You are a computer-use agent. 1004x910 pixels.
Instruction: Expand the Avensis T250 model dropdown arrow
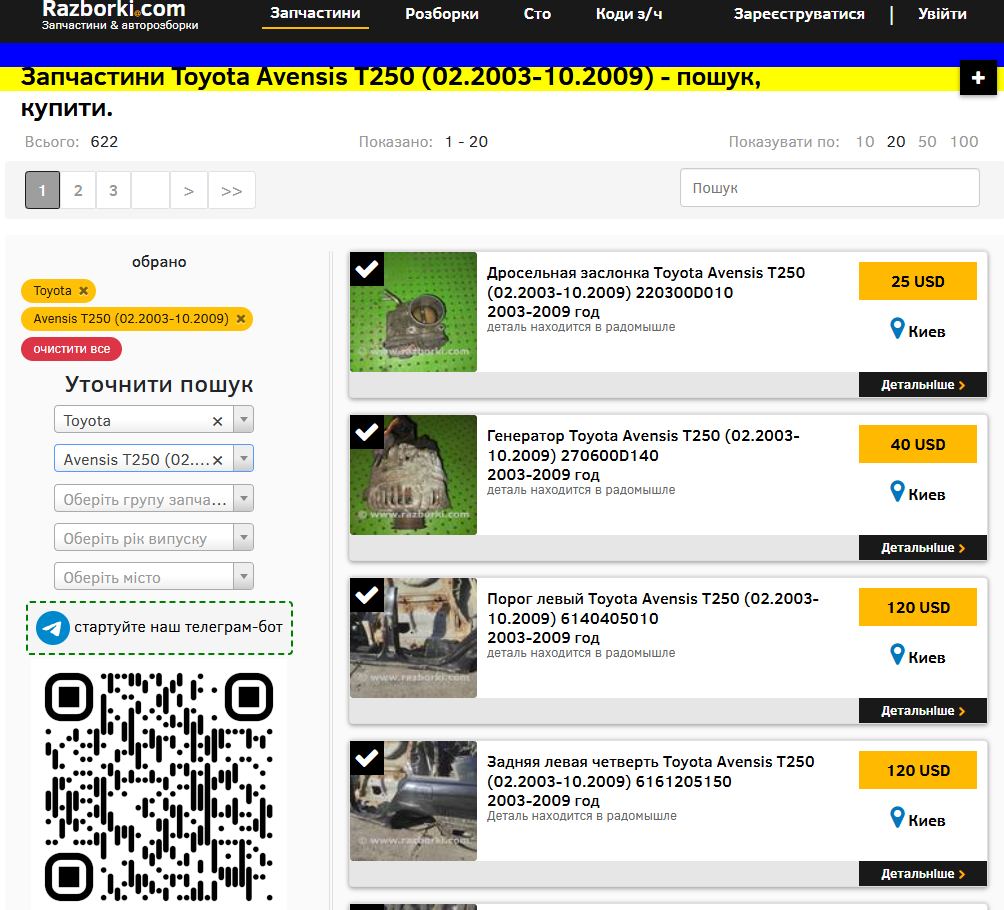(x=243, y=459)
